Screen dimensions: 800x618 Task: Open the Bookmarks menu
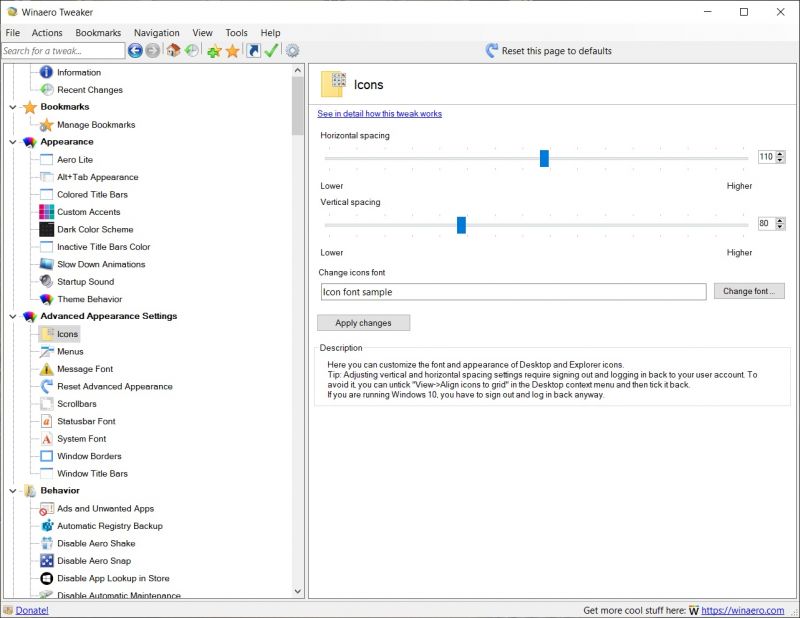[98, 33]
